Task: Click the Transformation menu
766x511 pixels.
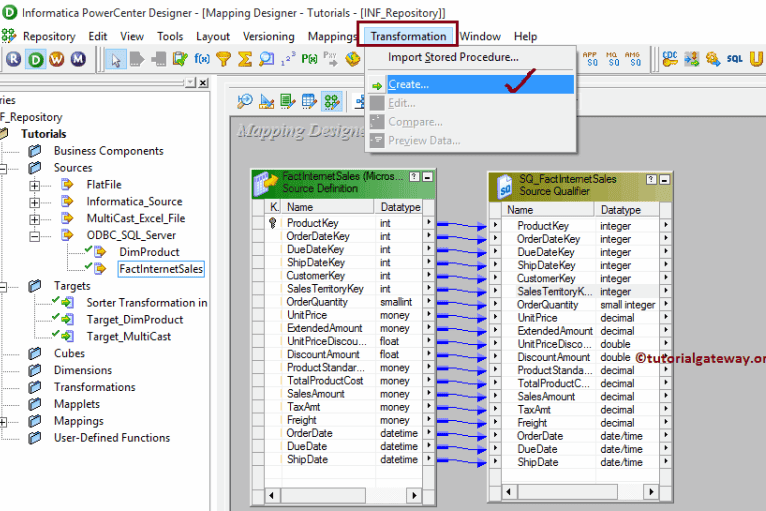Action: point(408,36)
